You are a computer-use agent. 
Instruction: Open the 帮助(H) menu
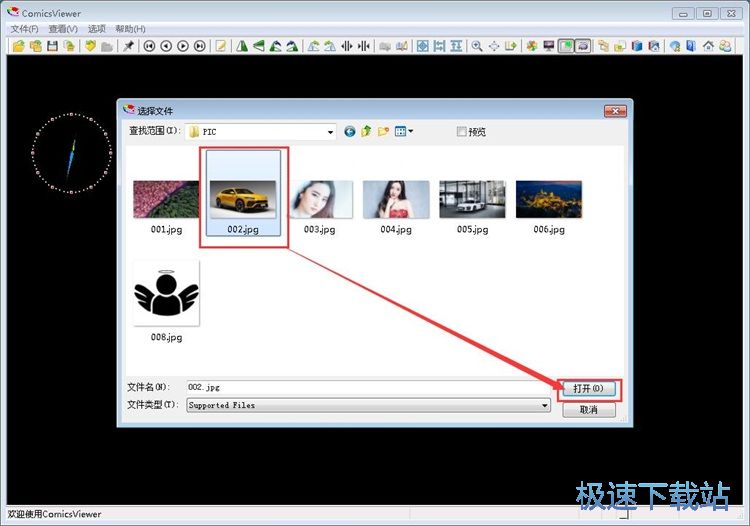pyautogui.click(x=130, y=29)
